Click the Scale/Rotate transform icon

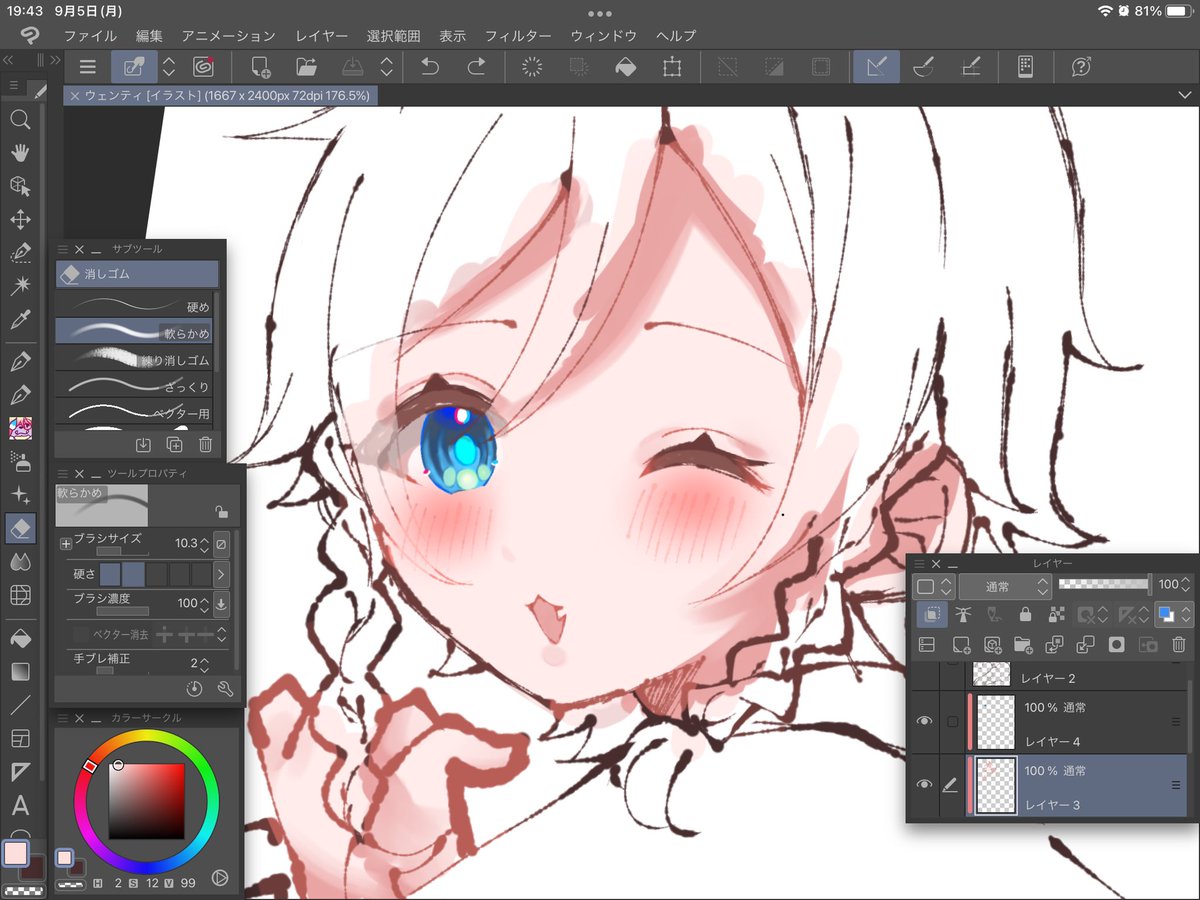click(x=671, y=67)
